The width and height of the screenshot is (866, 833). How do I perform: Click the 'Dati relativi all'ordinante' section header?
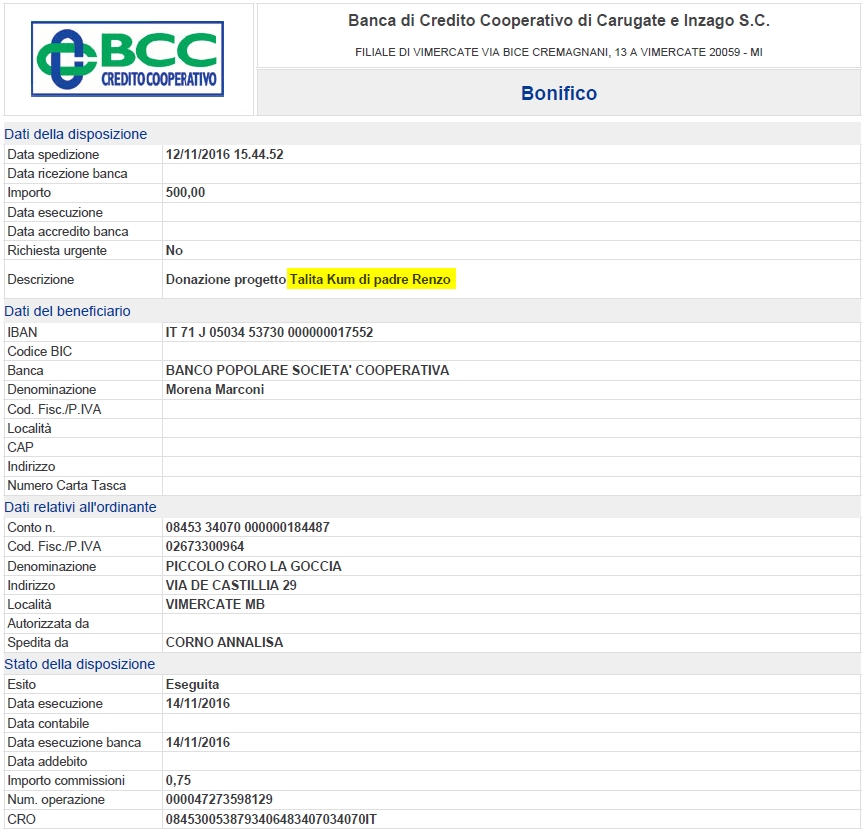click(x=81, y=507)
